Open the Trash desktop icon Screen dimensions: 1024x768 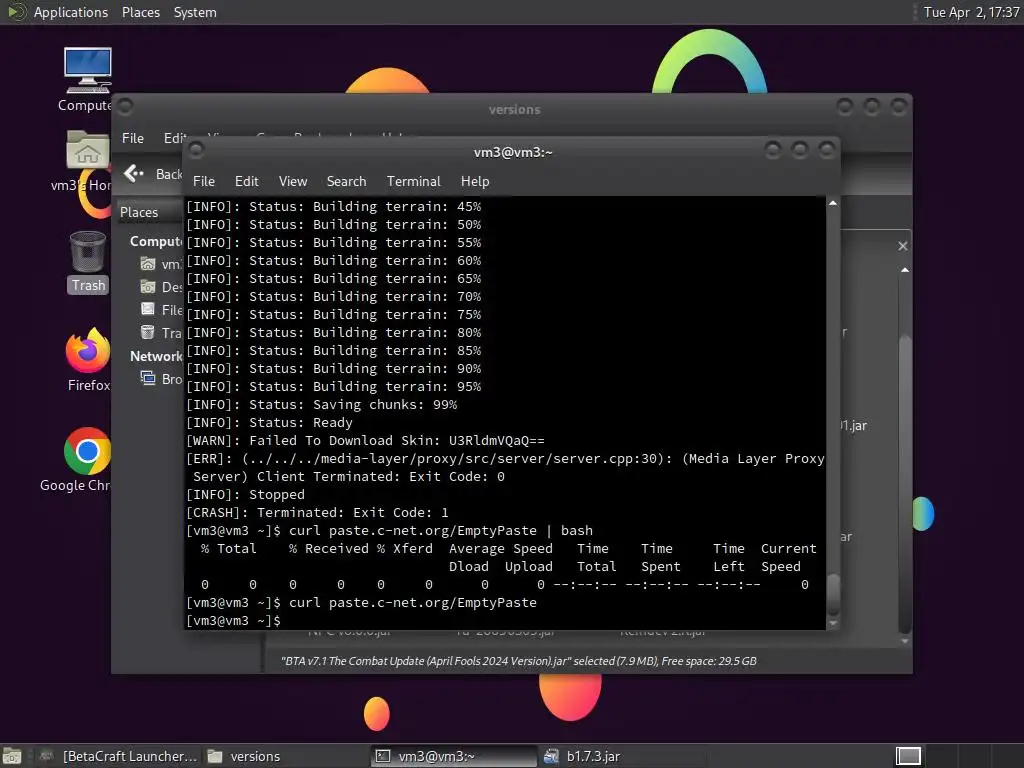coord(88,252)
